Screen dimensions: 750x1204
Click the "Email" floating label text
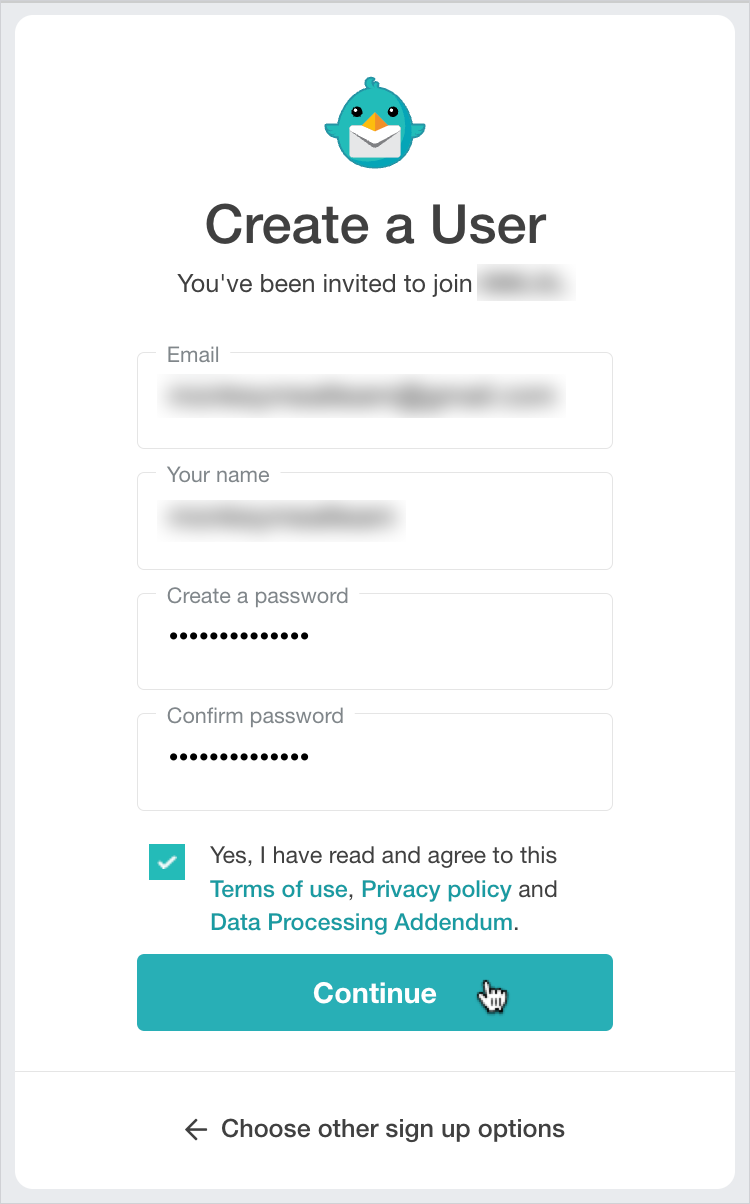[193, 354]
